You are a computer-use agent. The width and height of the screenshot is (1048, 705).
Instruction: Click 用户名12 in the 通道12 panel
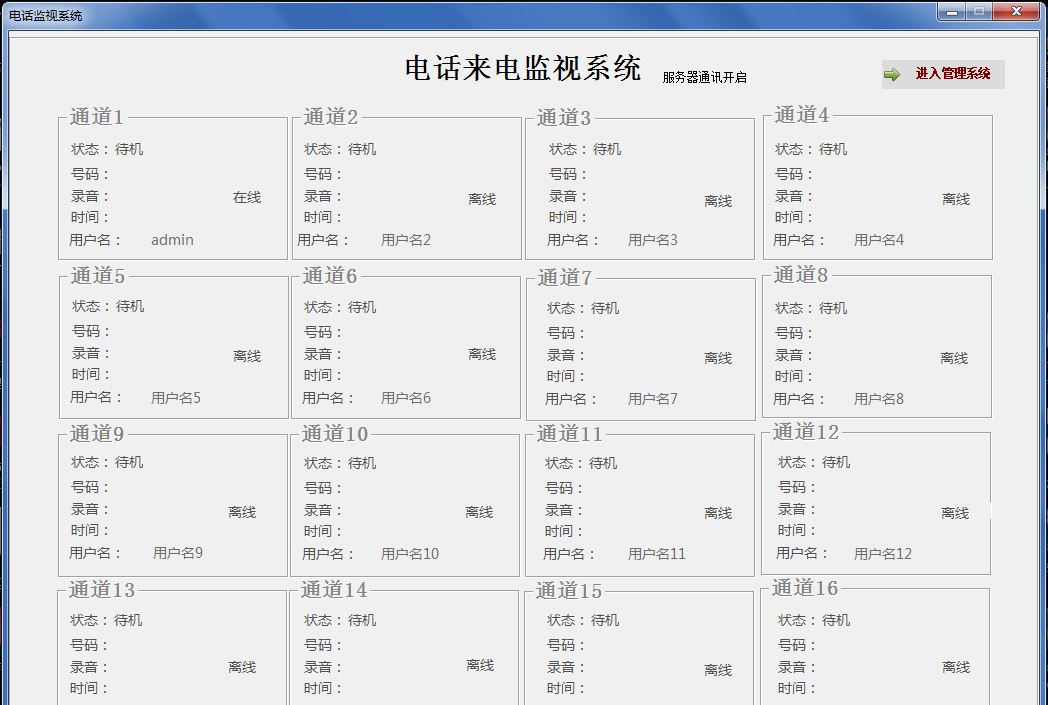(882, 554)
